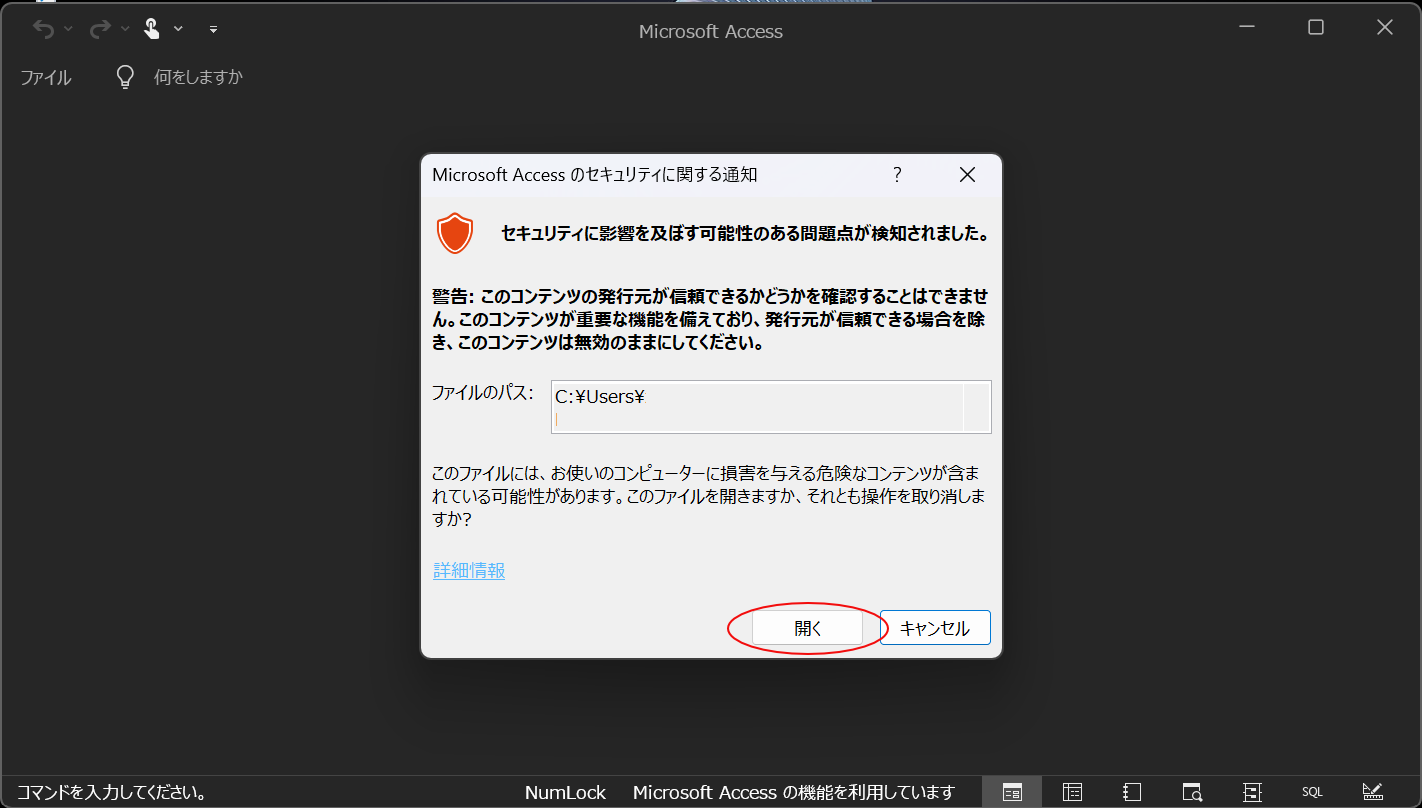Click the NumLock status bar indicator

[565, 793]
